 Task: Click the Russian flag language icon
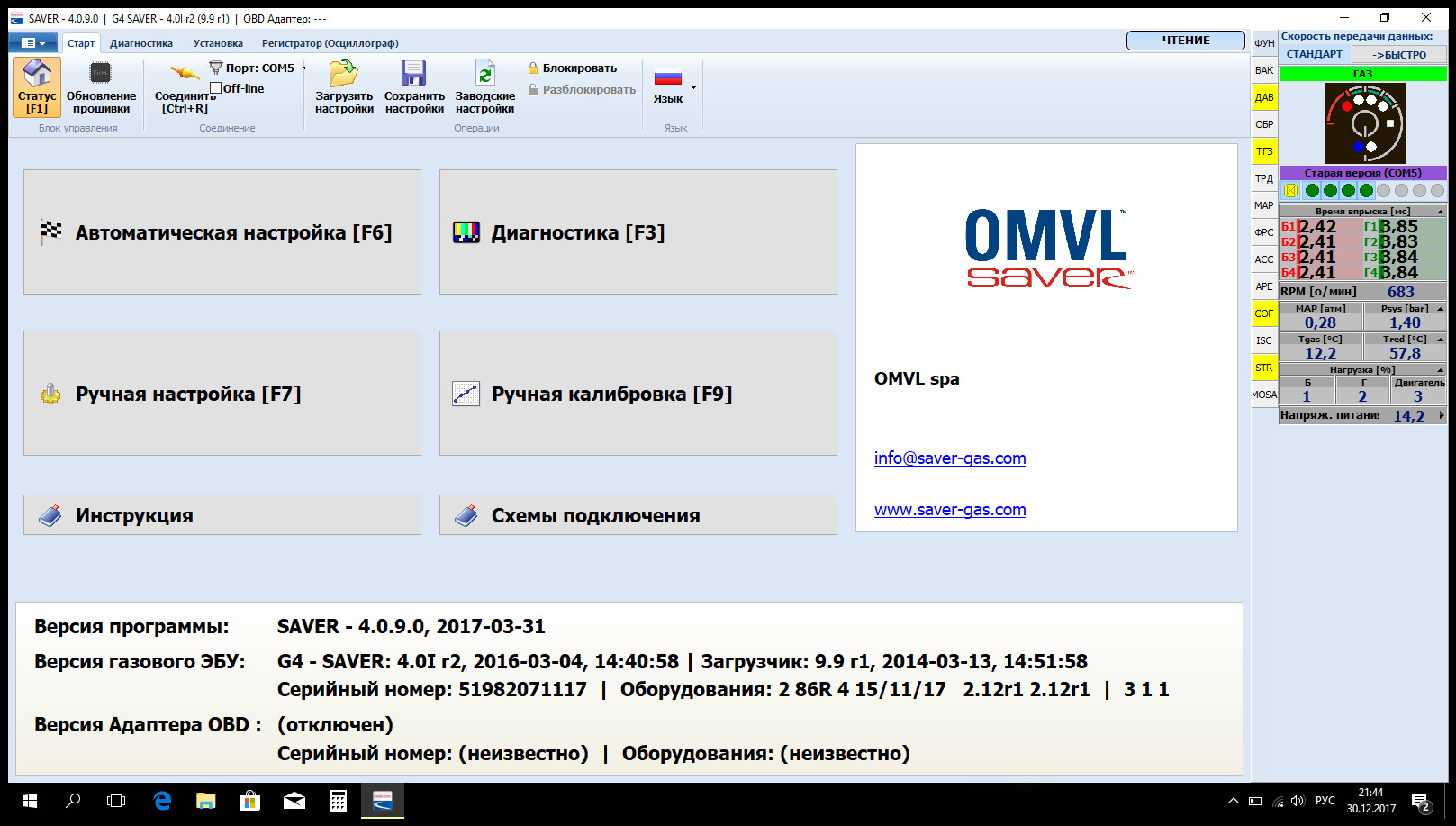click(668, 77)
